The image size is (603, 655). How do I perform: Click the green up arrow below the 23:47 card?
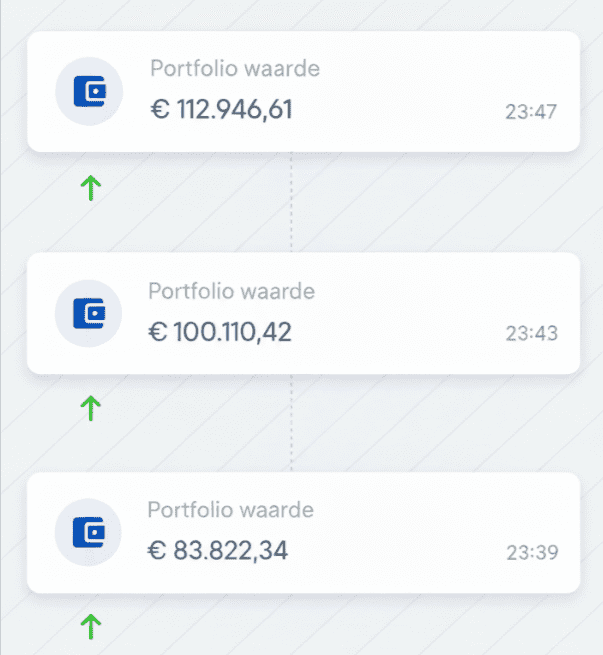click(x=91, y=186)
